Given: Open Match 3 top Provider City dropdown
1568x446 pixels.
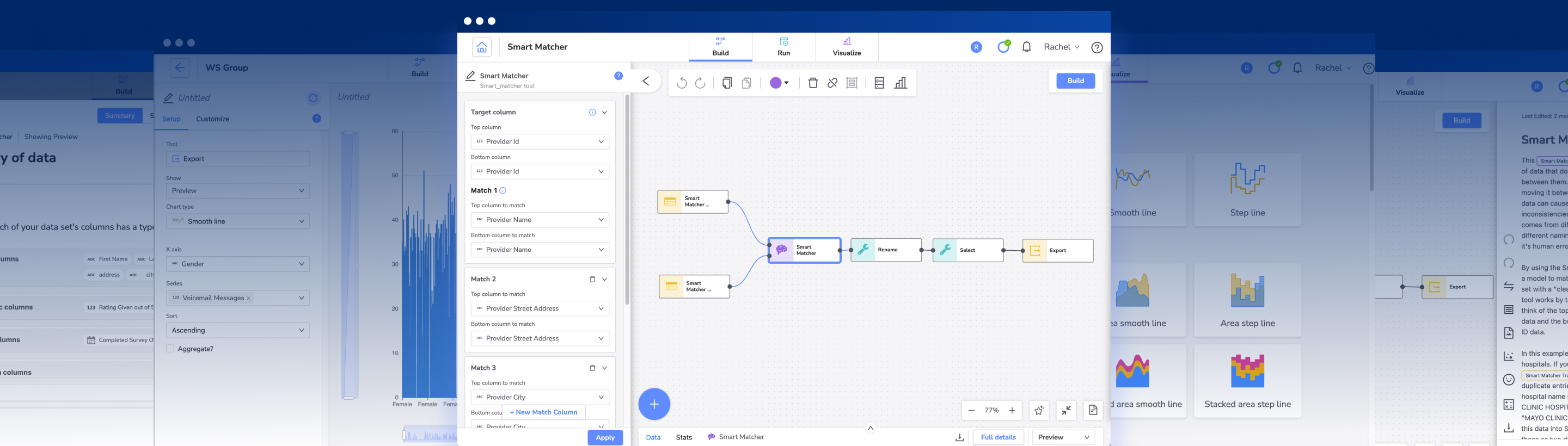Looking at the screenshot, I should (540, 398).
